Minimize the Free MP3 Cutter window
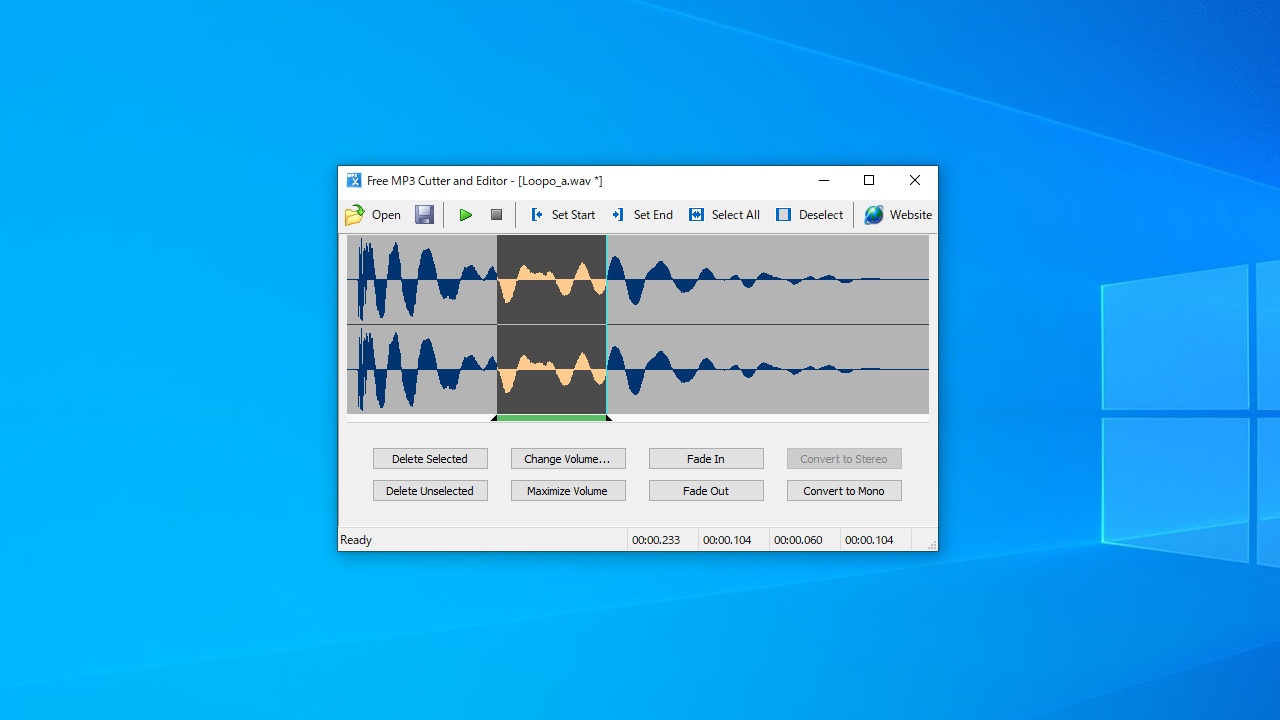The image size is (1280, 720). click(x=824, y=181)
